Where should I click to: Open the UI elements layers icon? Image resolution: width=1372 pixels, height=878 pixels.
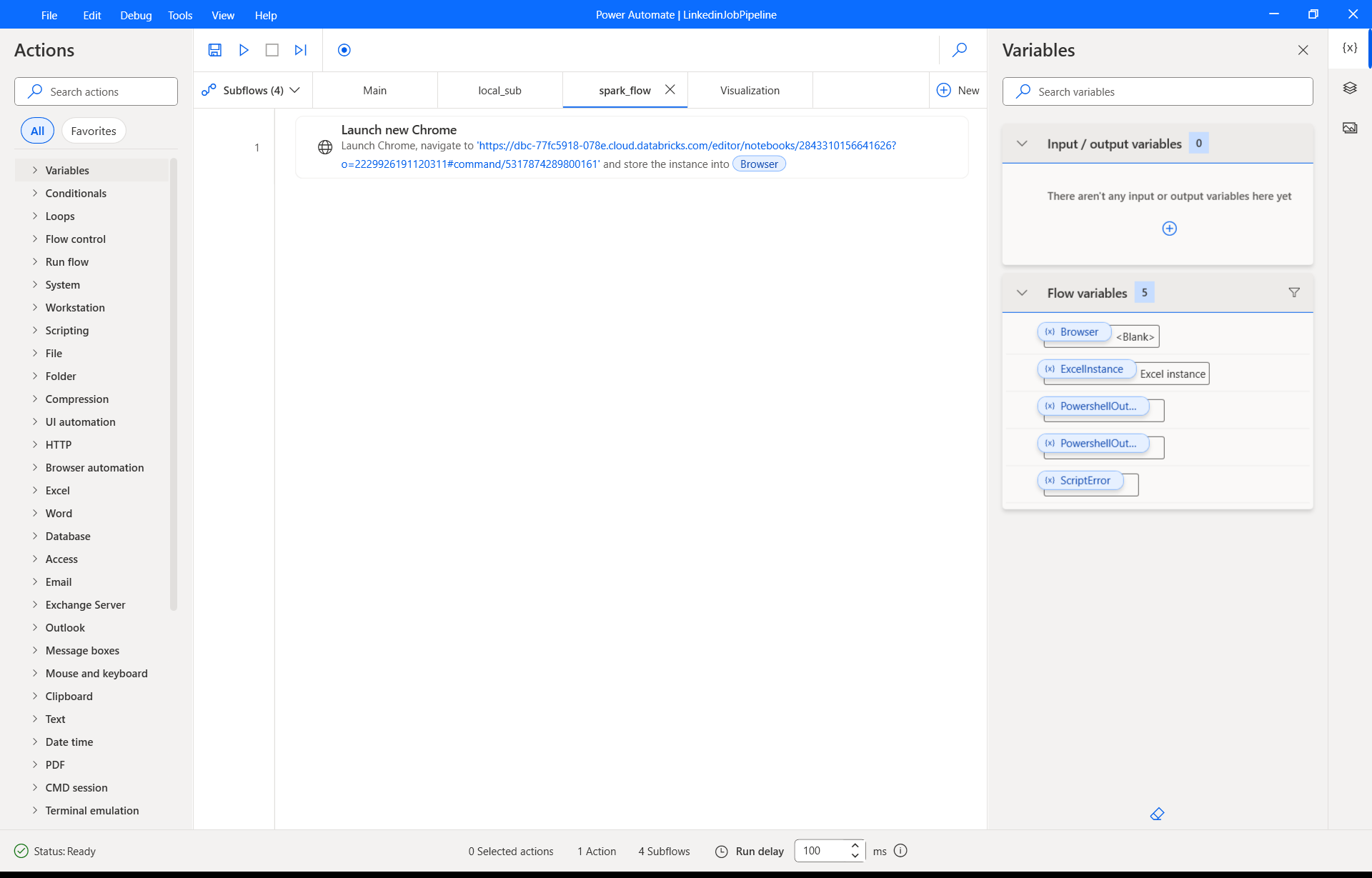(1349, 88)
